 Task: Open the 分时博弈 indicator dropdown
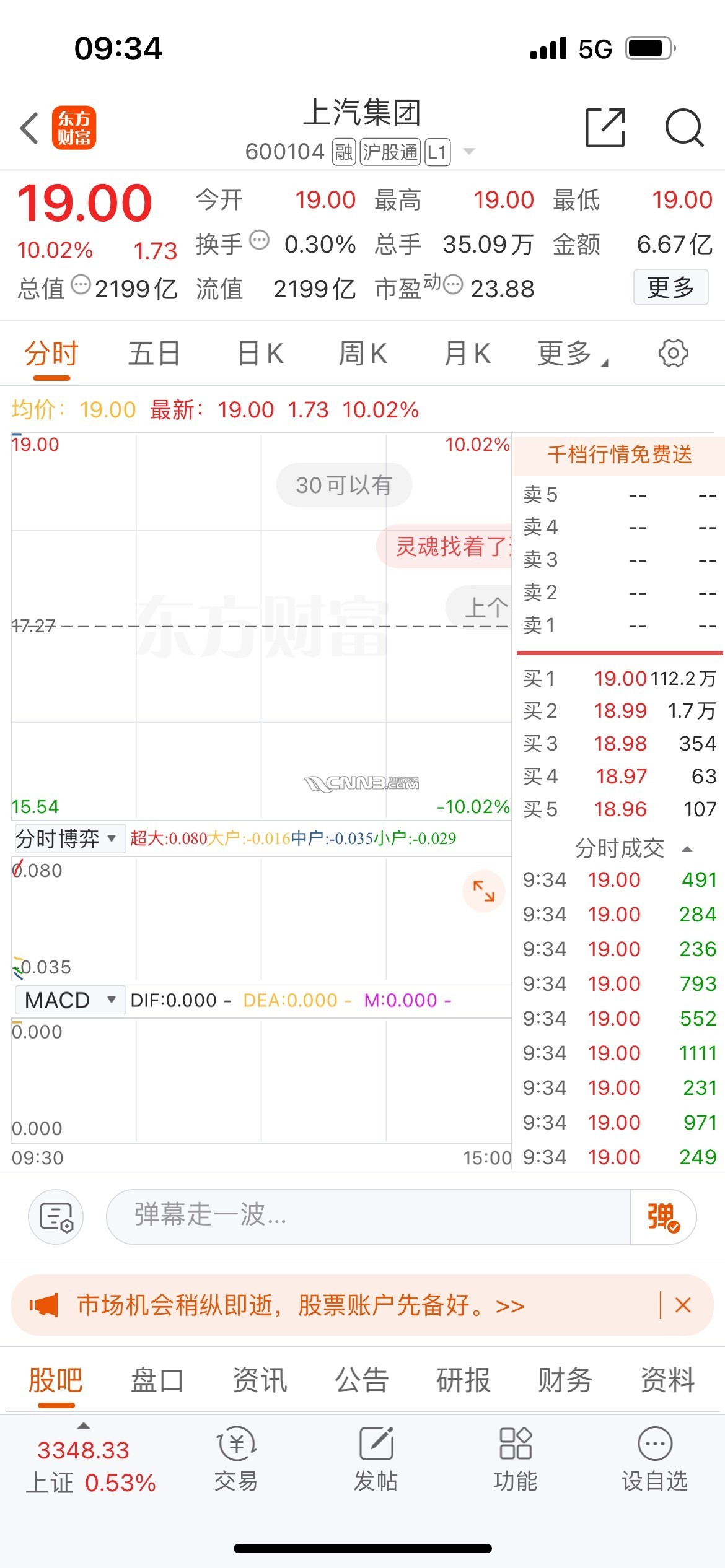point(69,838)
